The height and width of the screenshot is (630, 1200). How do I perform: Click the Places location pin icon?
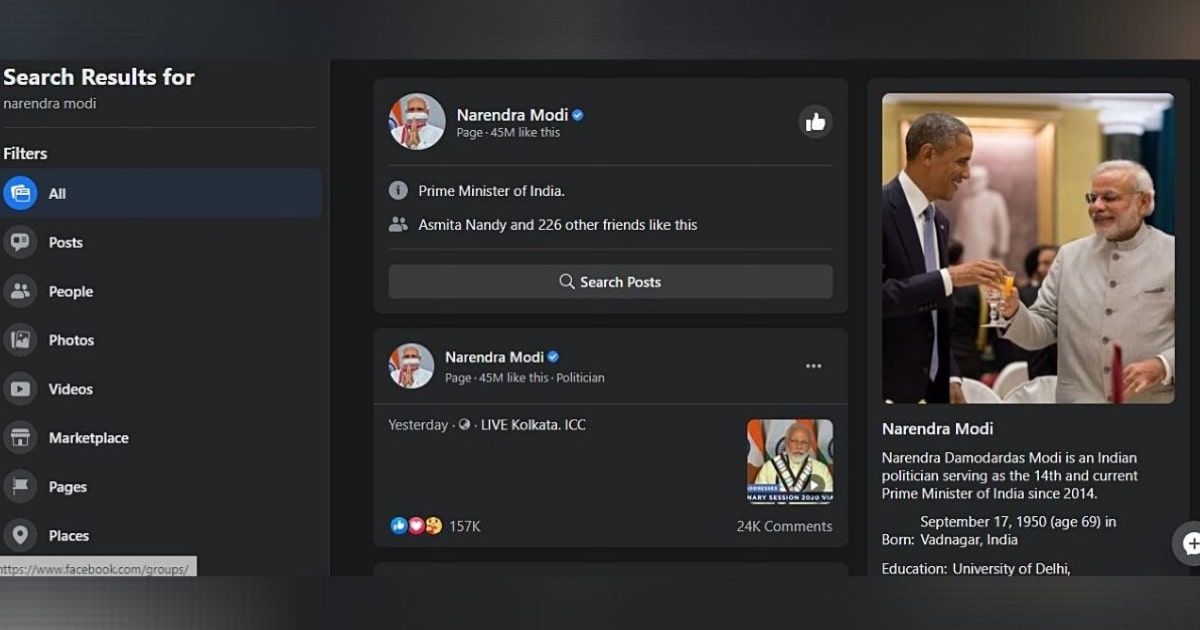[x=20, y=536]
